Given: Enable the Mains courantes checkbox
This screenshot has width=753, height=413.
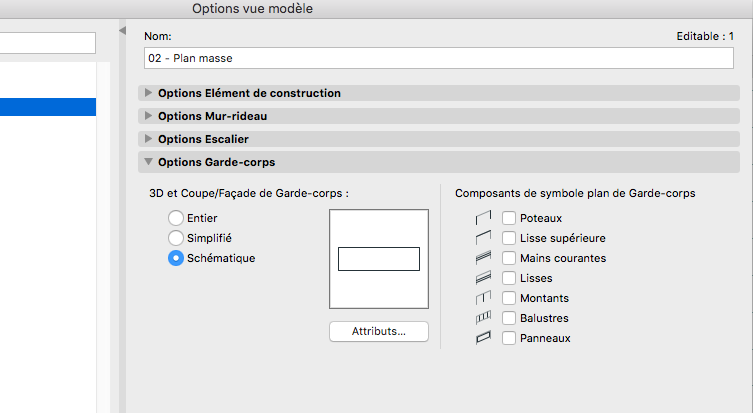Looking at the screenshot, I should (x=509, y=258).
